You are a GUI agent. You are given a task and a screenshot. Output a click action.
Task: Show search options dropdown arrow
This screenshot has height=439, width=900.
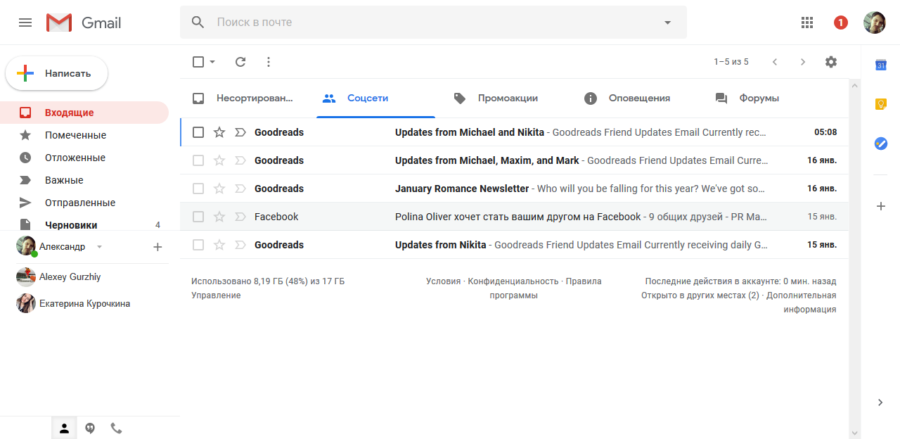667,22
